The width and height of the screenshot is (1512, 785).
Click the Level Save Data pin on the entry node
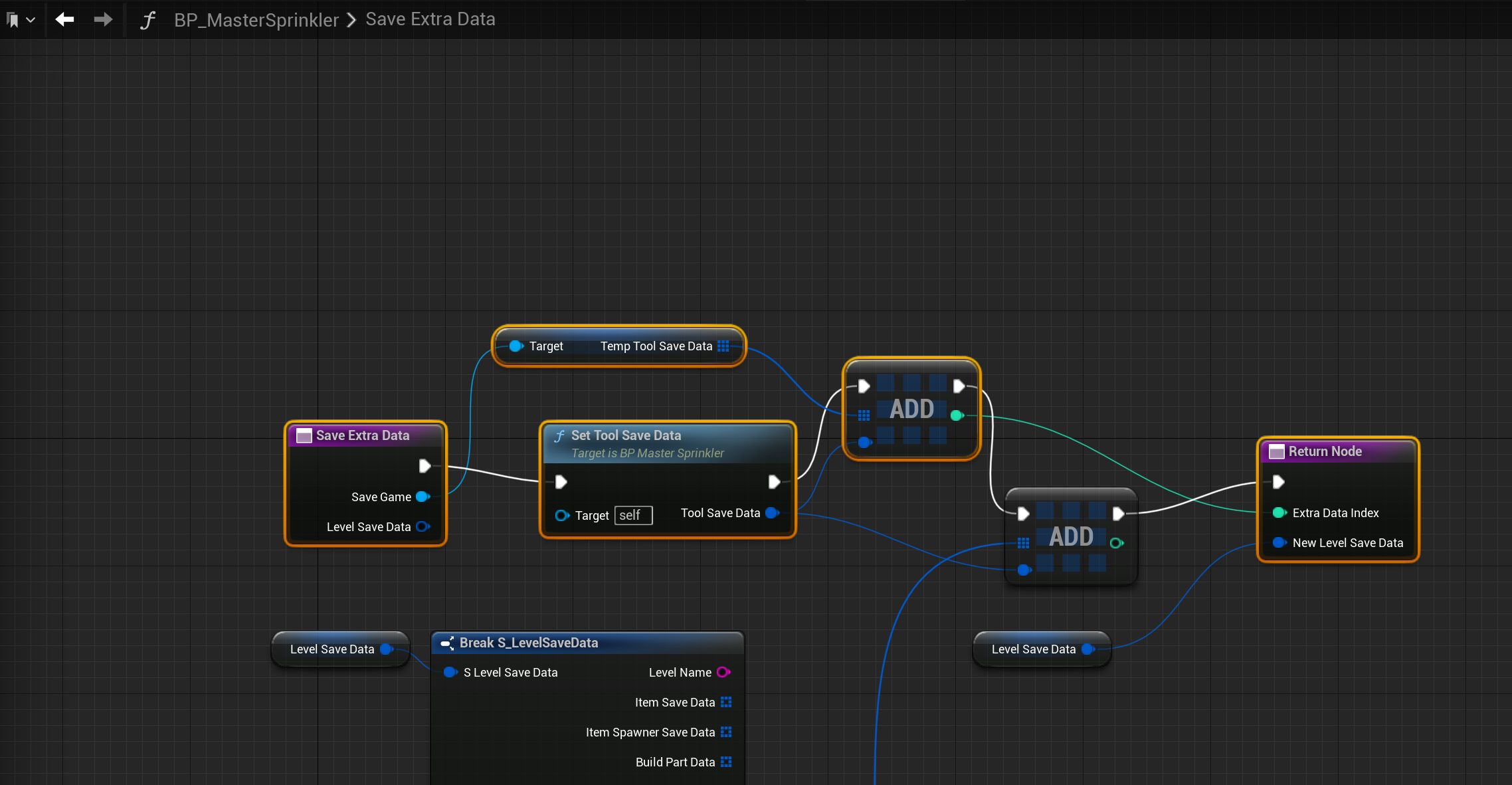(x=423, y=526)
